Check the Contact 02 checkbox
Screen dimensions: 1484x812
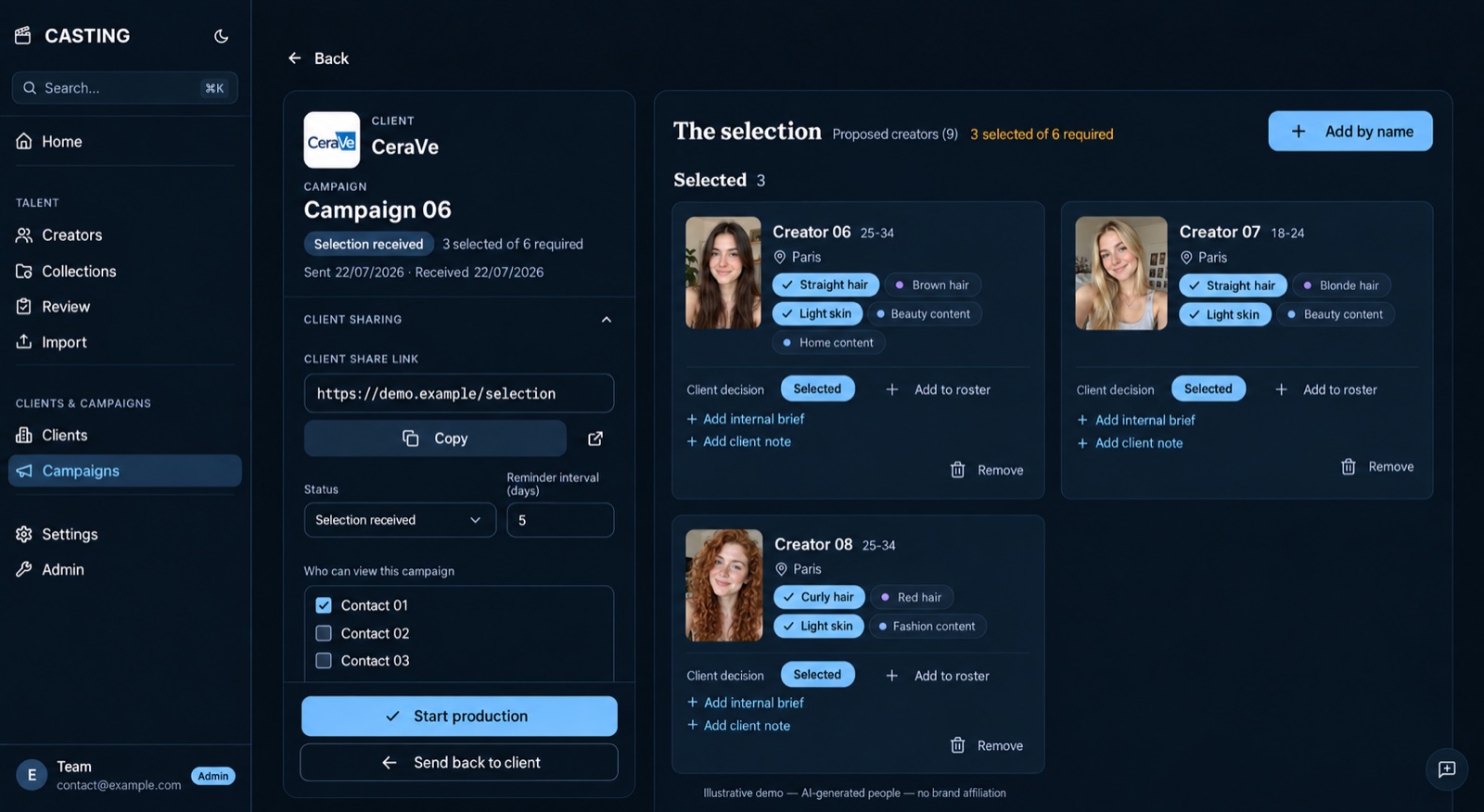pos(324,633)
